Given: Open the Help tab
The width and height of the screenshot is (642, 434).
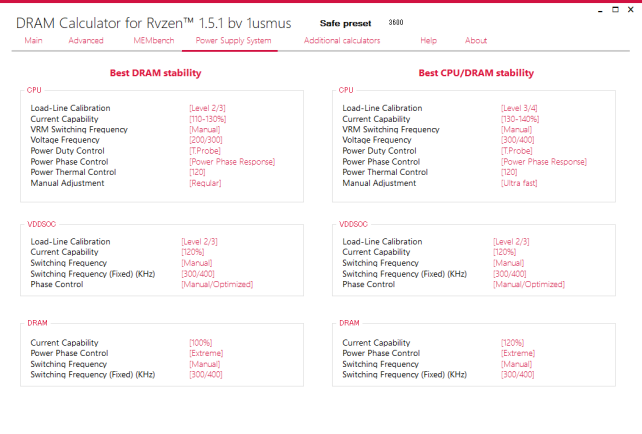Looking at the screenshot, I should (428, 41).
